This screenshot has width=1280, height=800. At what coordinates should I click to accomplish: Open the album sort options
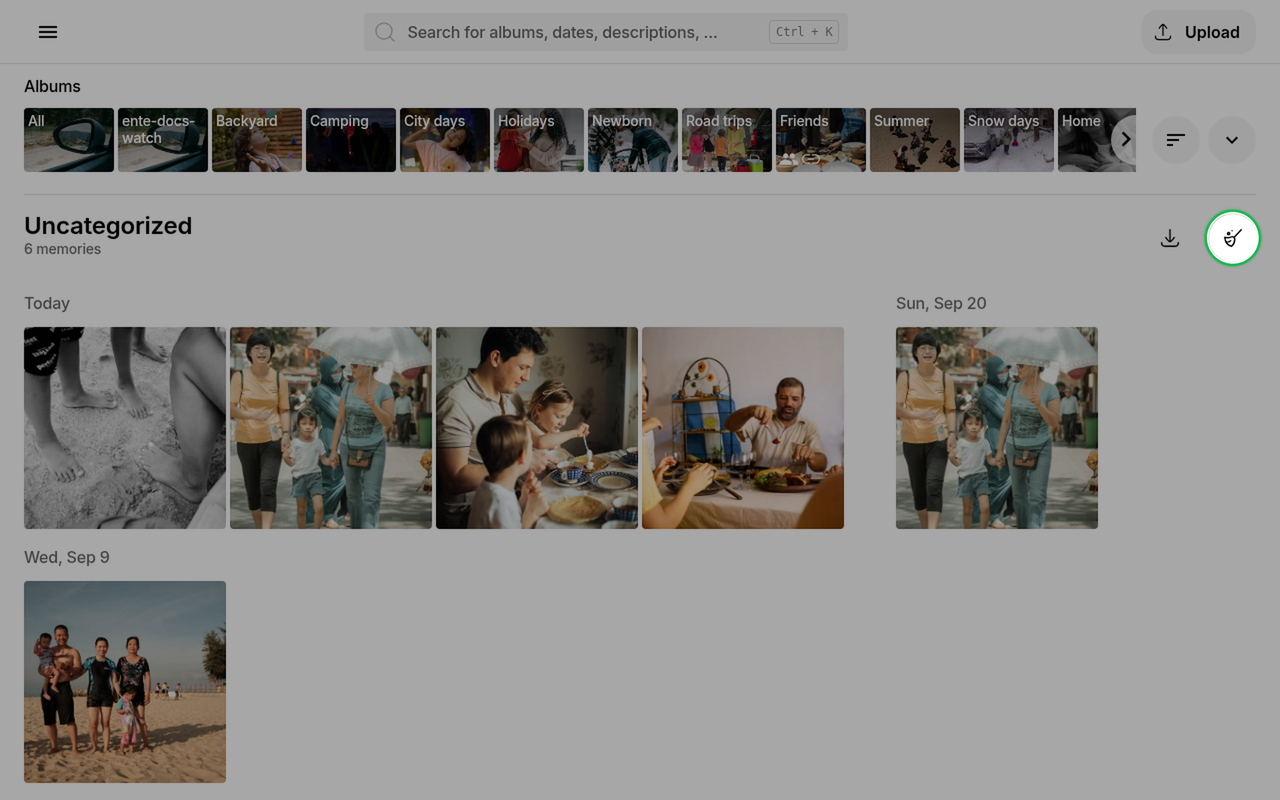coord(1176,140)
